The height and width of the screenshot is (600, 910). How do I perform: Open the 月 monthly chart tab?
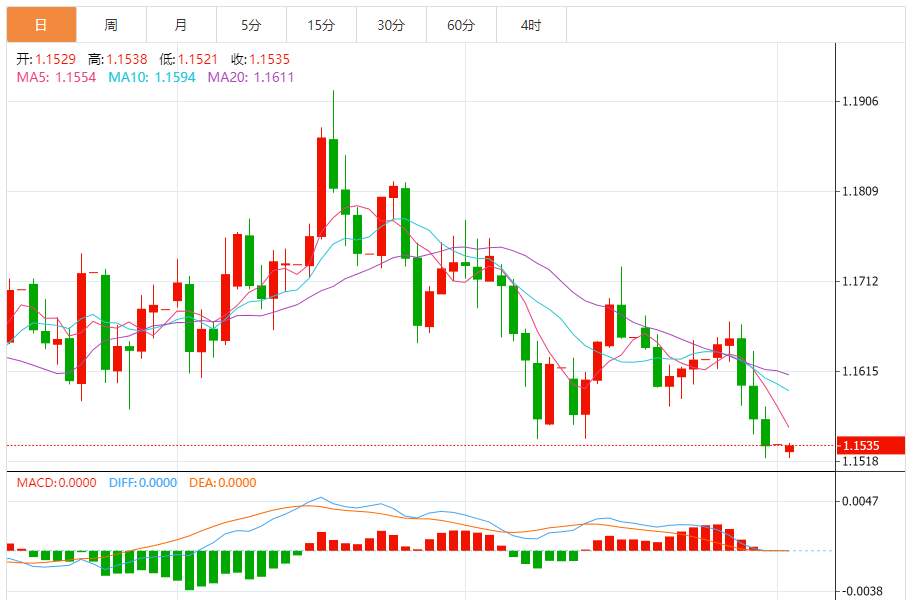point(180,25)
